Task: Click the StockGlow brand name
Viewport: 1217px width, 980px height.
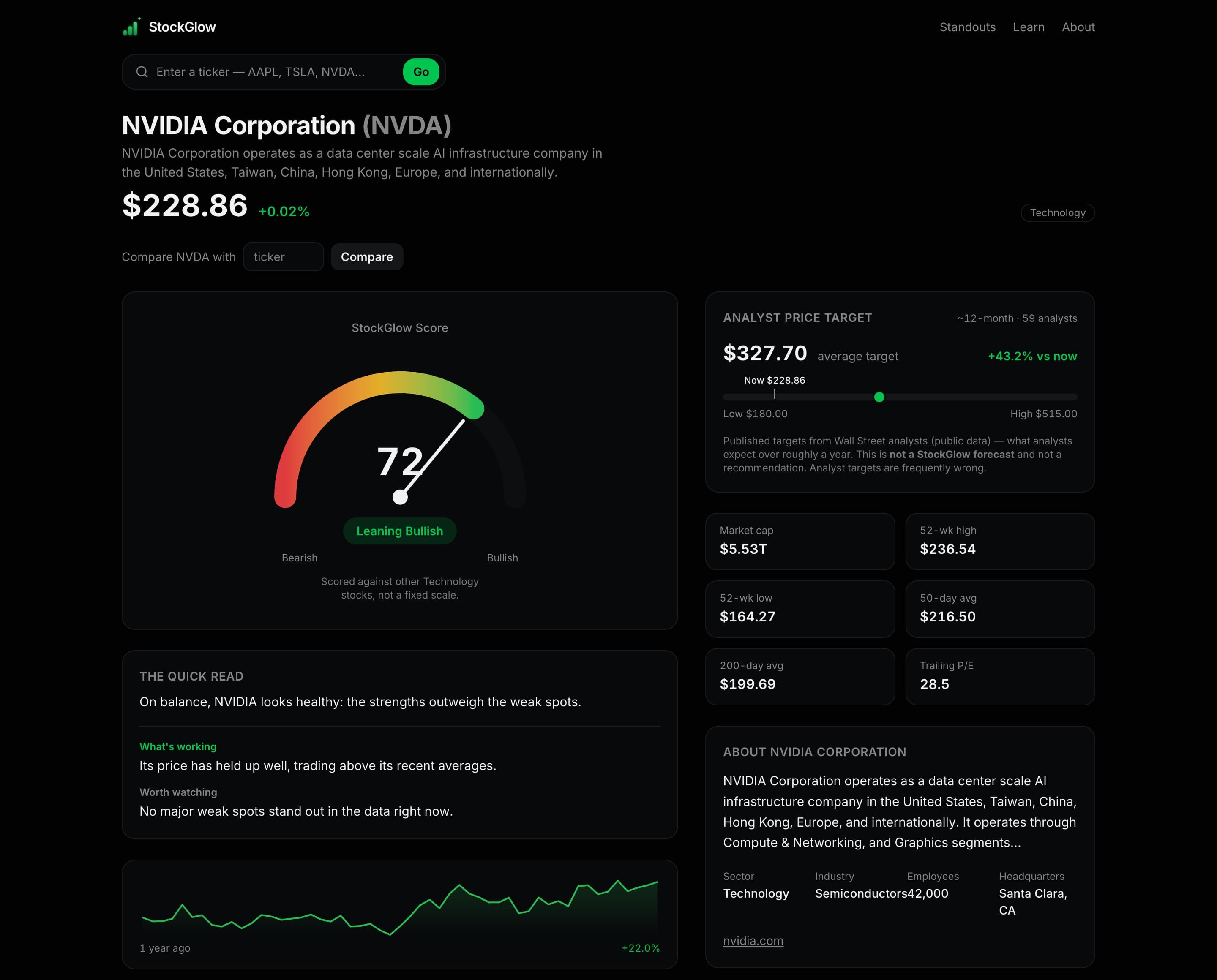Action: coord(182,27)
